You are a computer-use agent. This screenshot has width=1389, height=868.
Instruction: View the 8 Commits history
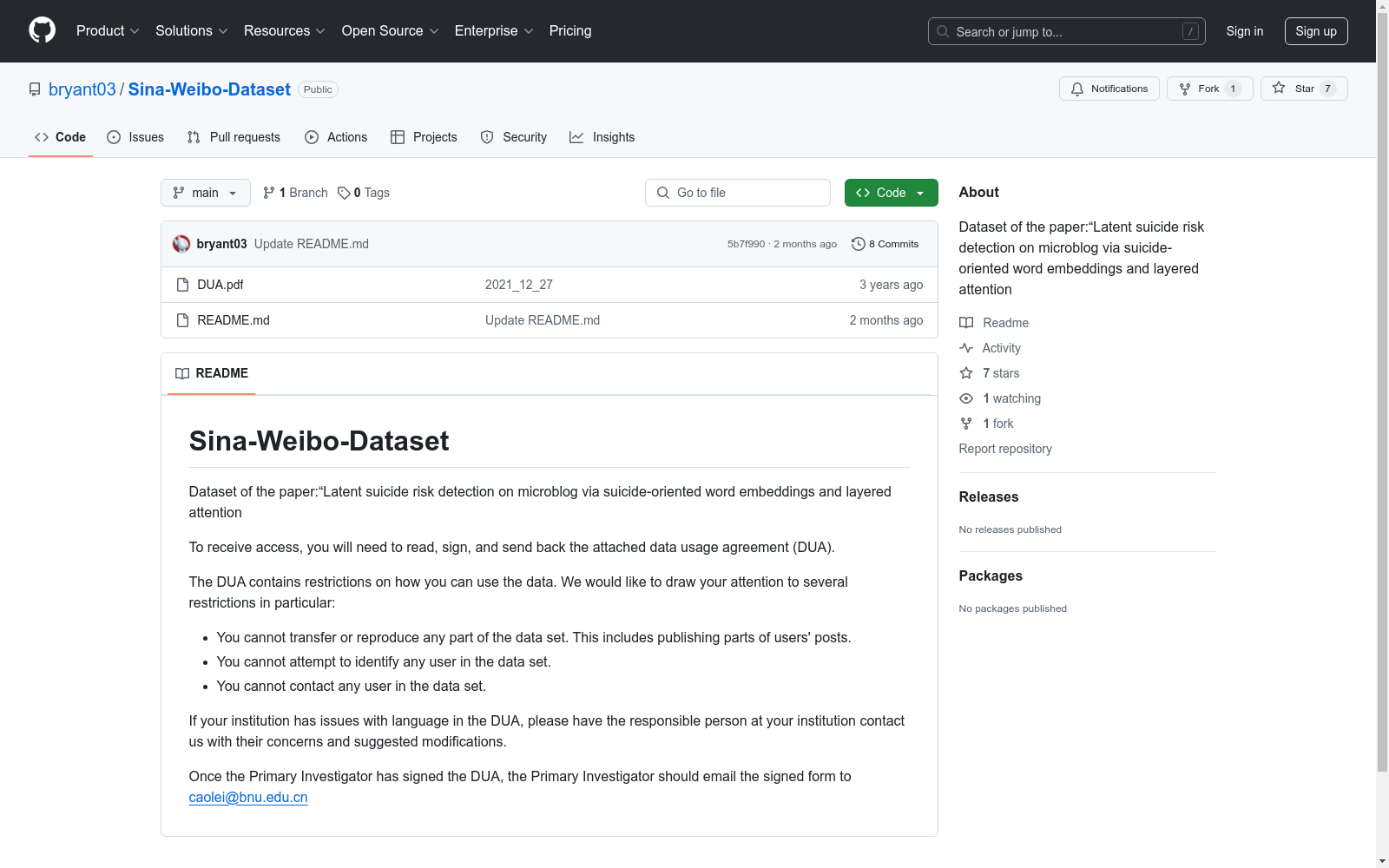(x=885, y=244)
